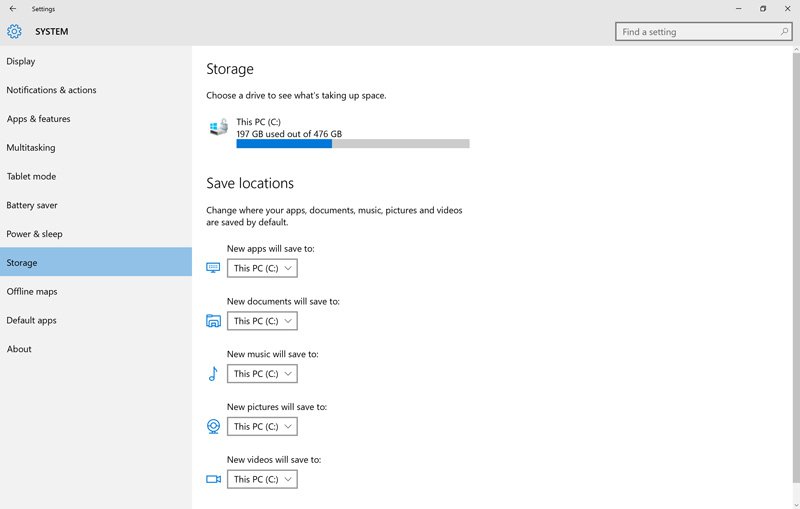Open the new documents save location dropdown

click(262, 321)
